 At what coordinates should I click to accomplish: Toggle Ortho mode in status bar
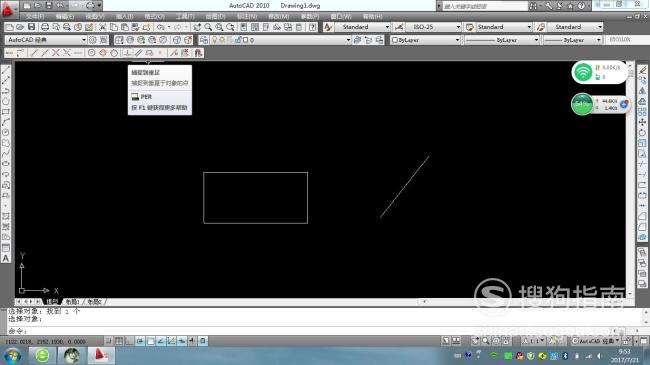tap(129, 341)
